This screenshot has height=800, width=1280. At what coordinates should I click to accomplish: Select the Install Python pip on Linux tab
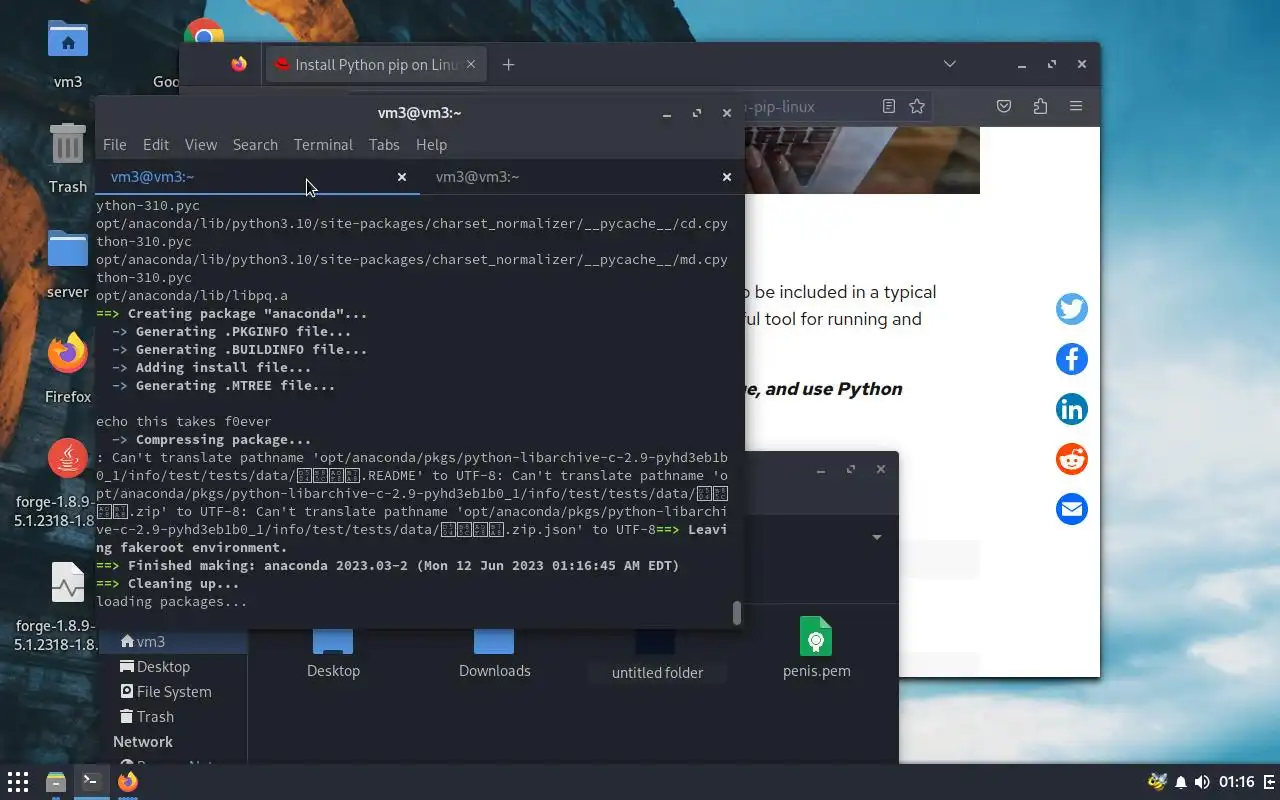point(375,64)
